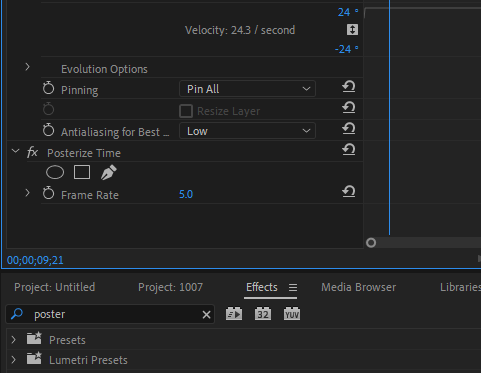Click the Lumetri Presets label
The height and width of the screenshot is (373, 481).
click(88, 360)
